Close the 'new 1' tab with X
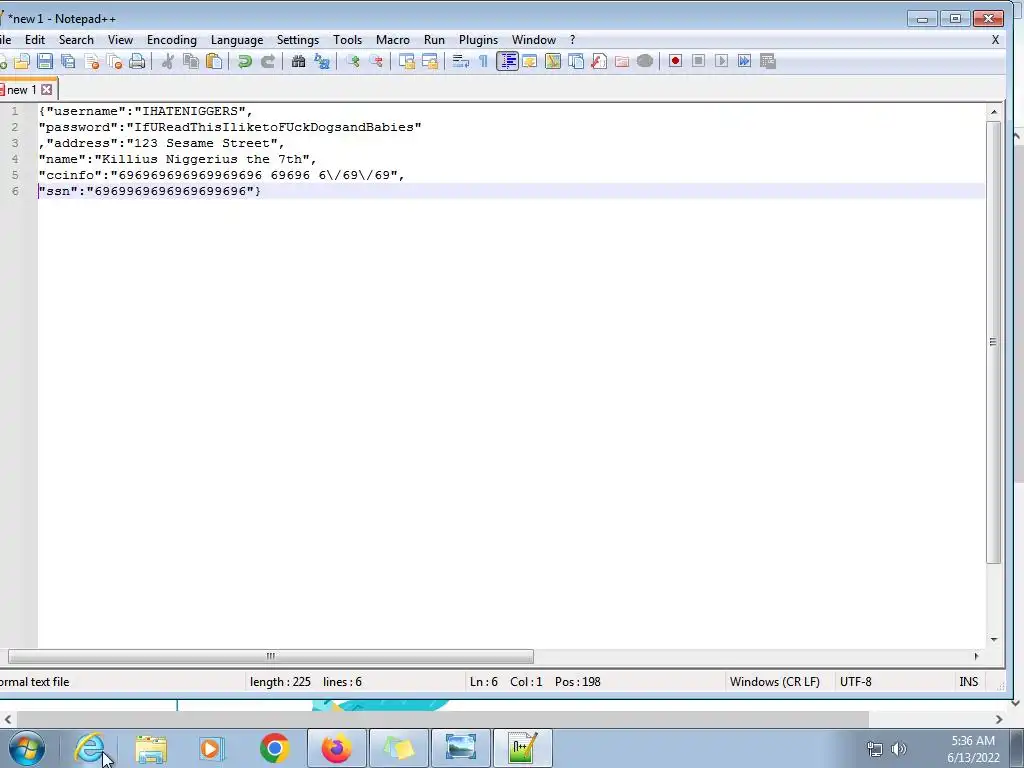The height and width of the screenshot is (768, 1024). tap(47, 89)
